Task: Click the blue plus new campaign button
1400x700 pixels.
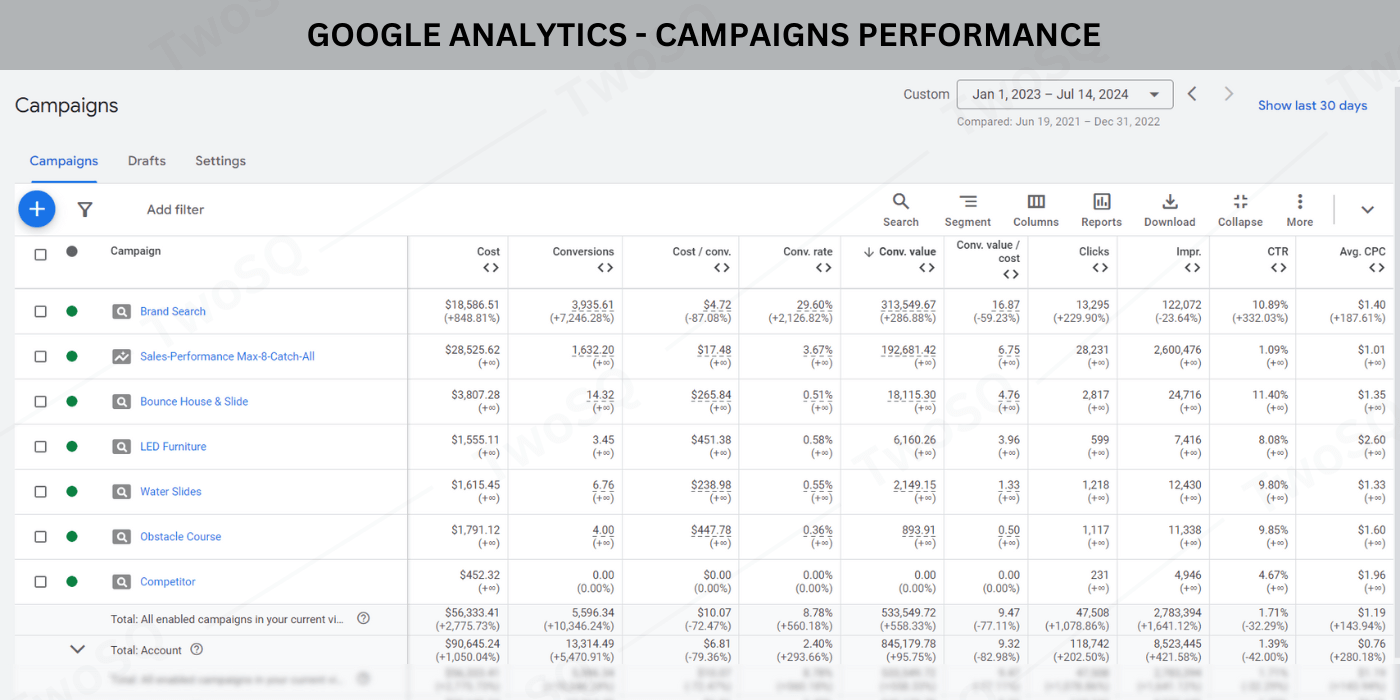Action: [x=37, y=209]
